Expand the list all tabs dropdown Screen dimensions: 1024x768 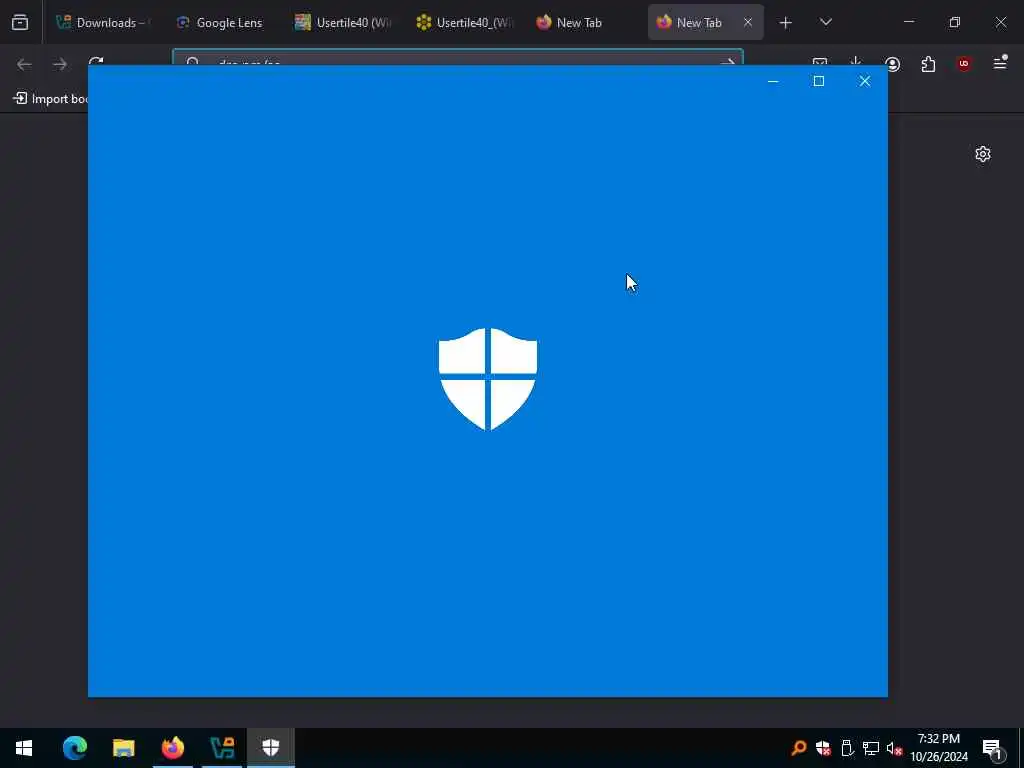tap(825, 22)
